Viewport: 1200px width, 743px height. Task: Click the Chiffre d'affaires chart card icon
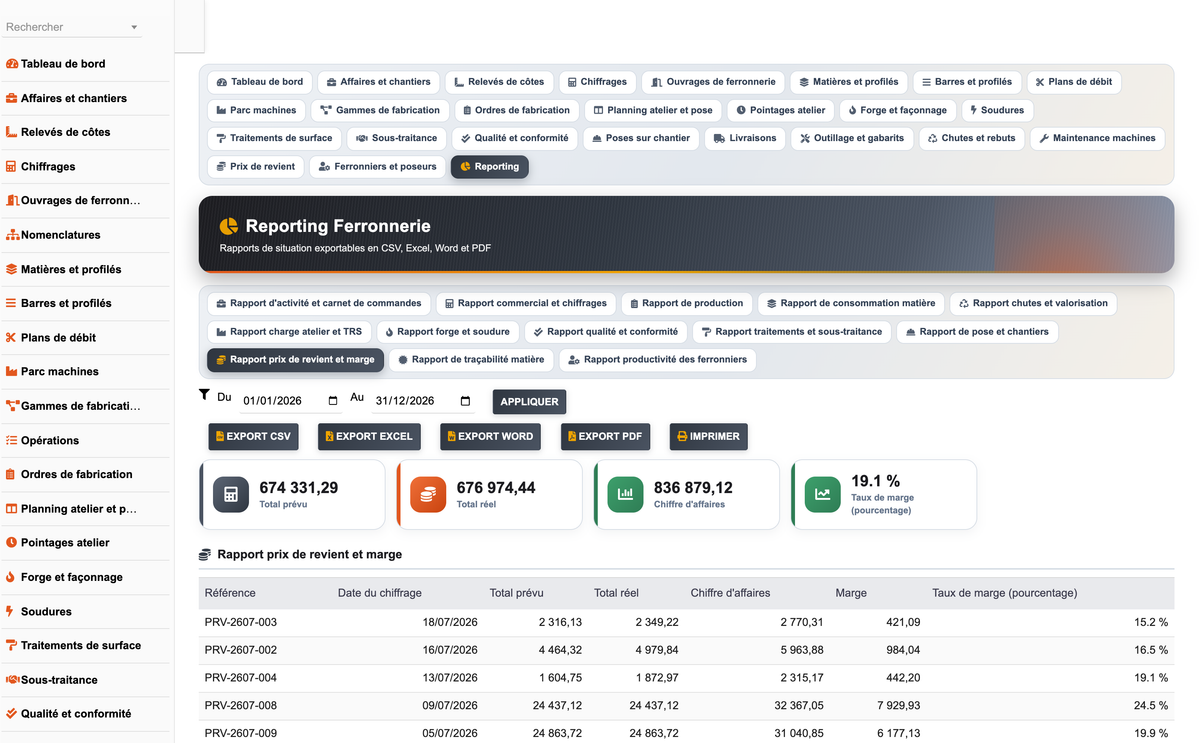[x=625, y=494]
